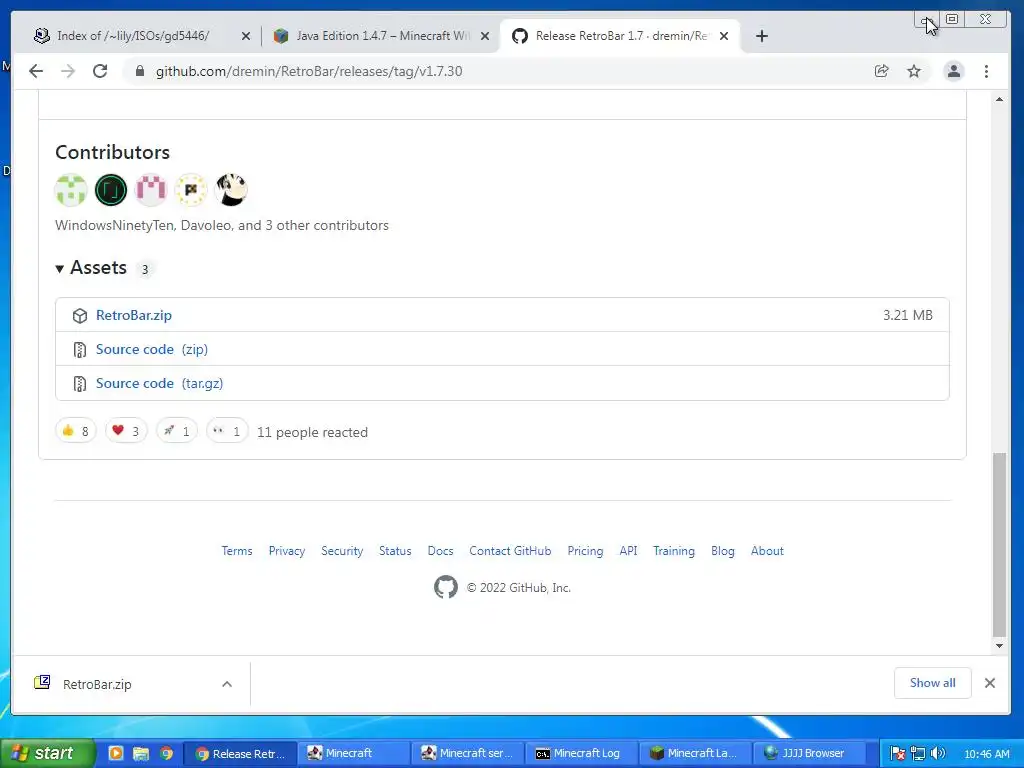This screenshot has height=768, width=1024.
Task: Close the Index of ~lily/ISOs tab
Action: point(246,36)
